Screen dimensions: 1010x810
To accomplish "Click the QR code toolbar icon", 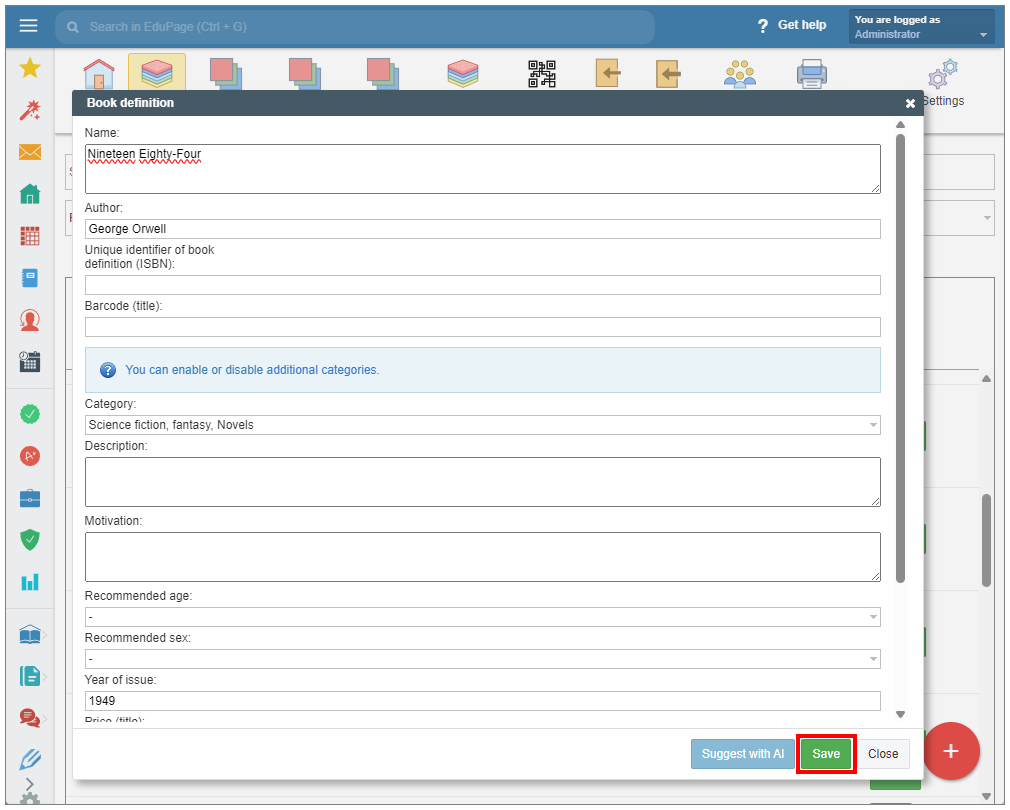I will tap(542, 74).
